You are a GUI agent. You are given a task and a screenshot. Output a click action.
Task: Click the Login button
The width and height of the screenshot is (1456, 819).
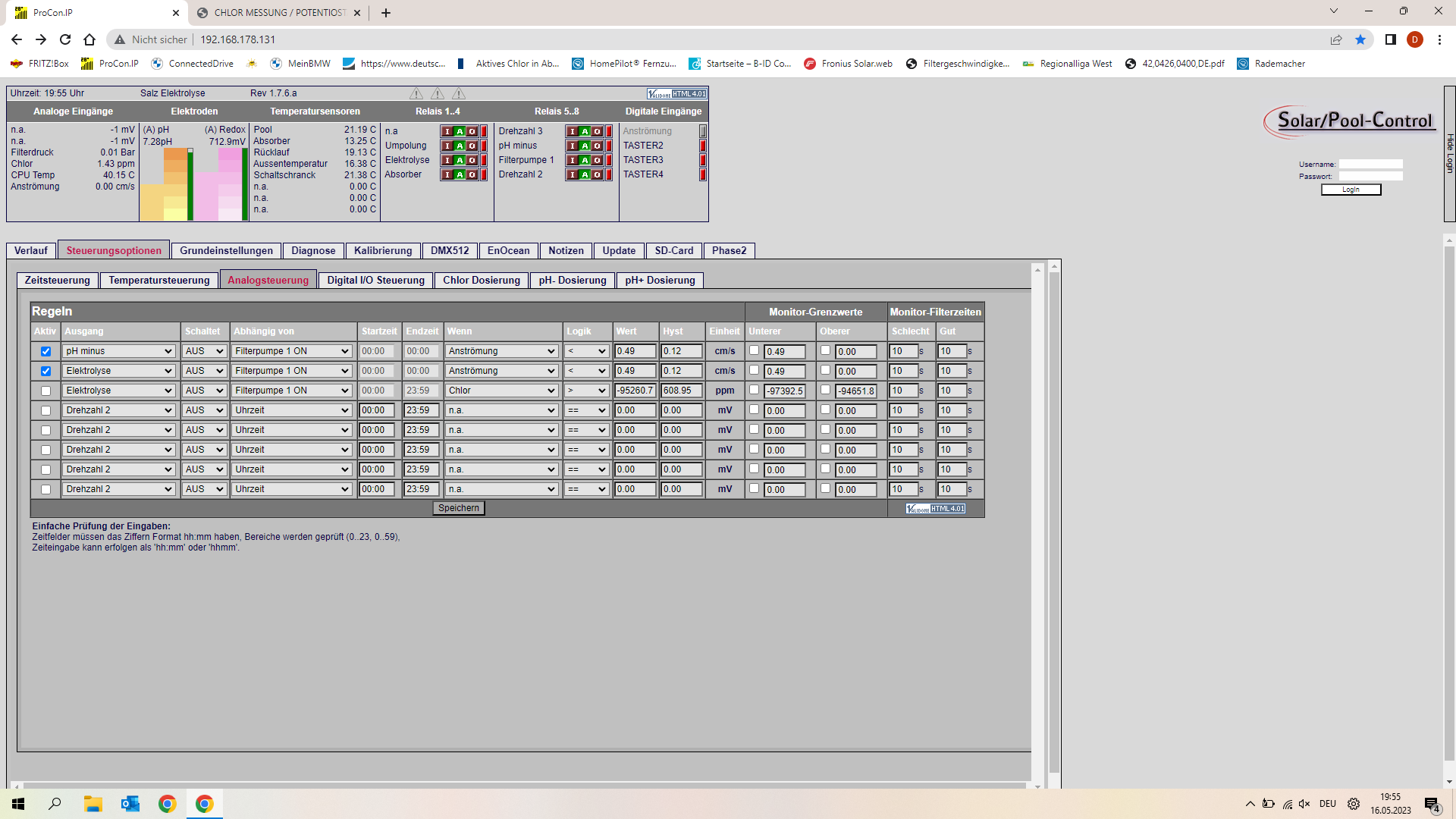(1351, 190)
